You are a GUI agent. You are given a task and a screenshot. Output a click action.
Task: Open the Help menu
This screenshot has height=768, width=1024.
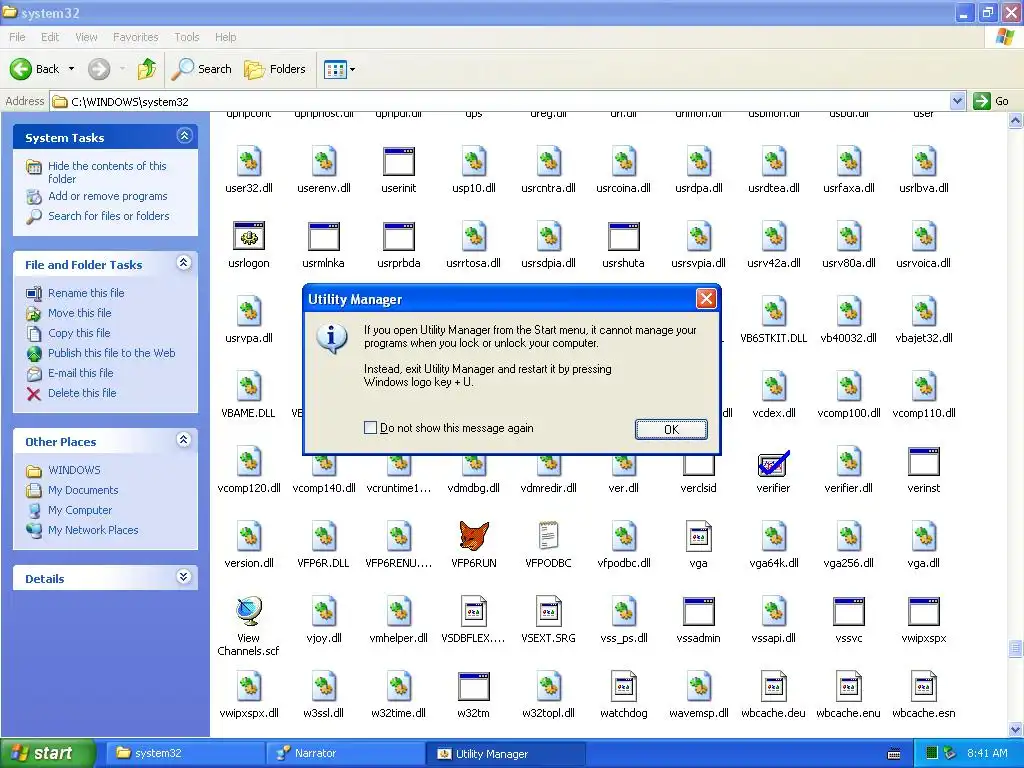point(225,37)
